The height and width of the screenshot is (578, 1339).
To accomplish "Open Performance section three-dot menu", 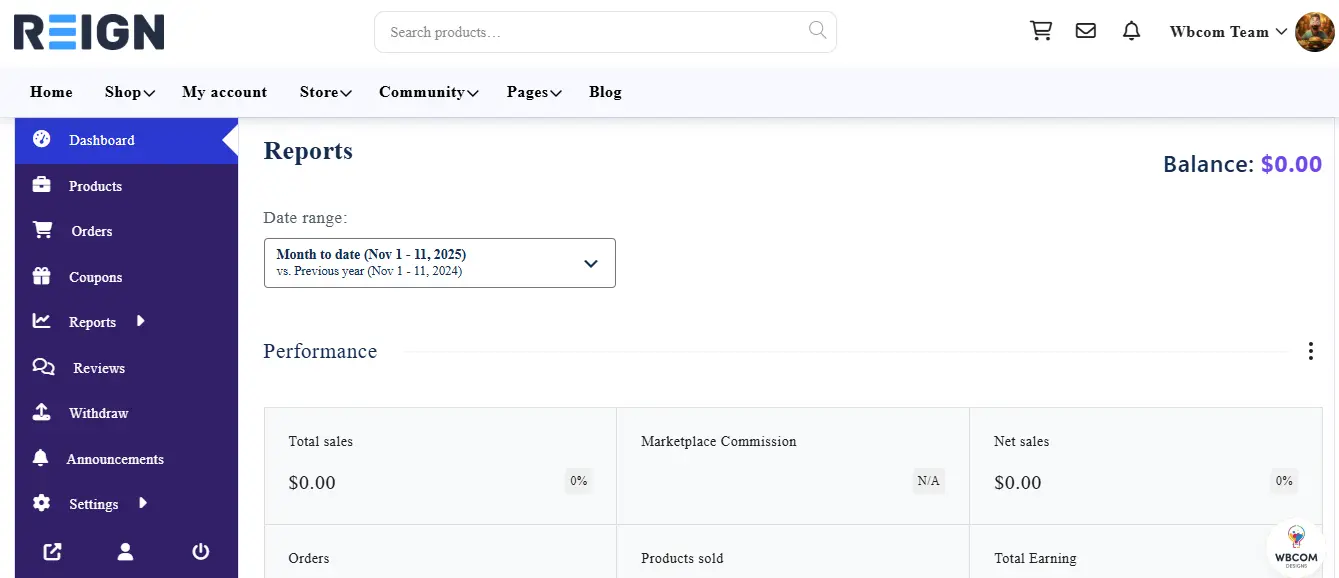I will pos(1310,351).
